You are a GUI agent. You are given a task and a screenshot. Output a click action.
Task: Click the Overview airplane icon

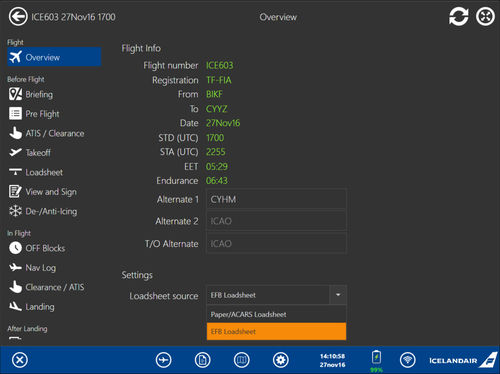click(x=15, y=57)
